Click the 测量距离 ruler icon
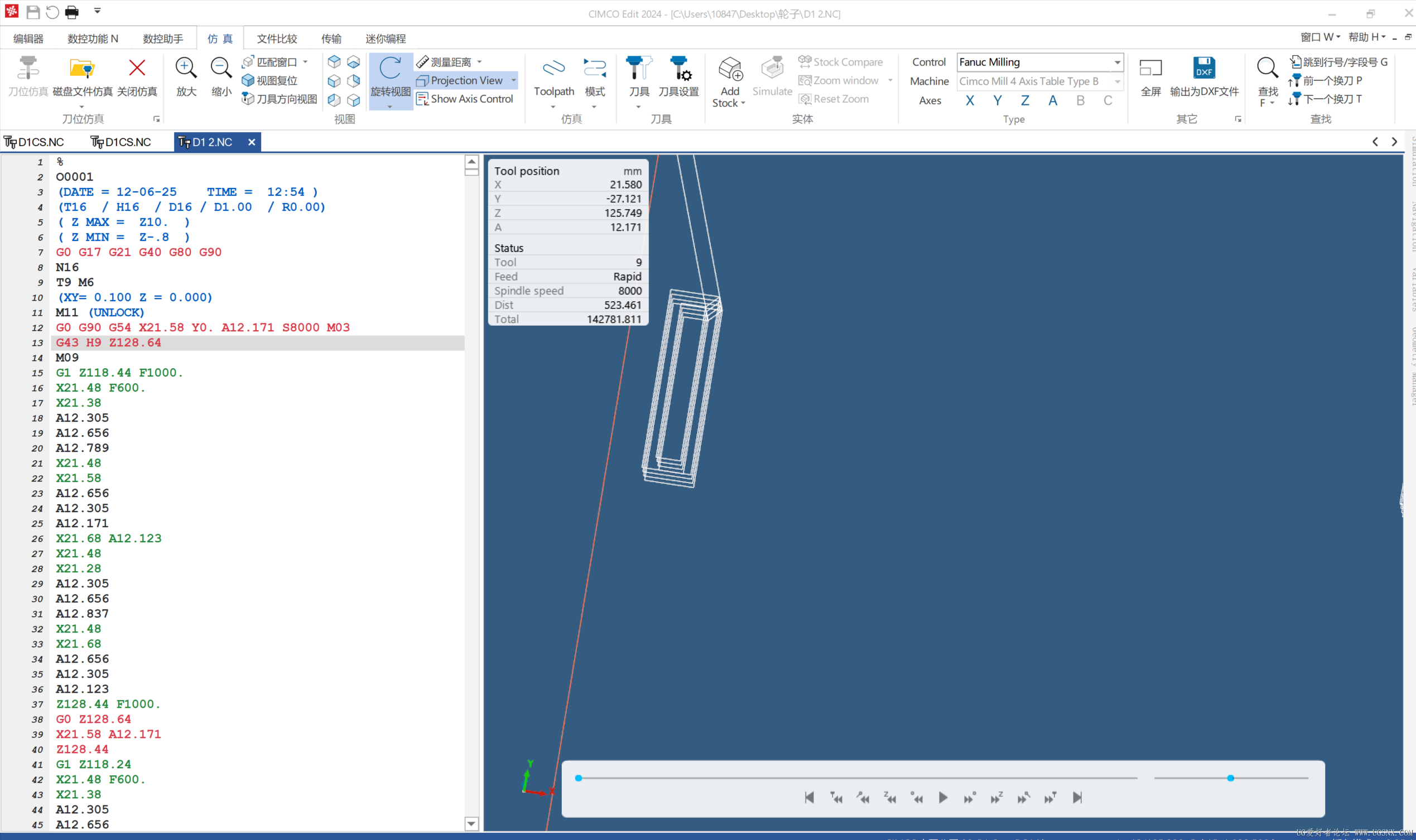The width and height of the screenshot is (1416, 840). click(422, 62)
